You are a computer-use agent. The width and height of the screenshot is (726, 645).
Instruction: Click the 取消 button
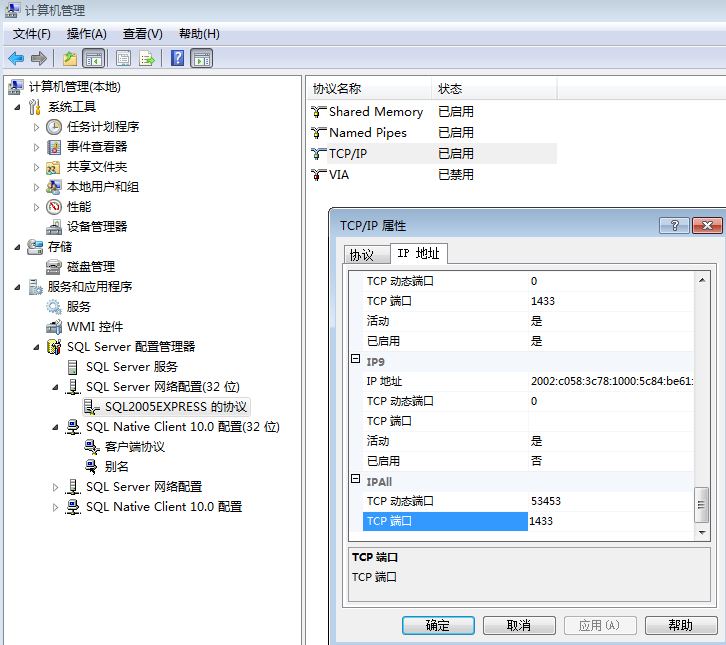click(519, 626)
